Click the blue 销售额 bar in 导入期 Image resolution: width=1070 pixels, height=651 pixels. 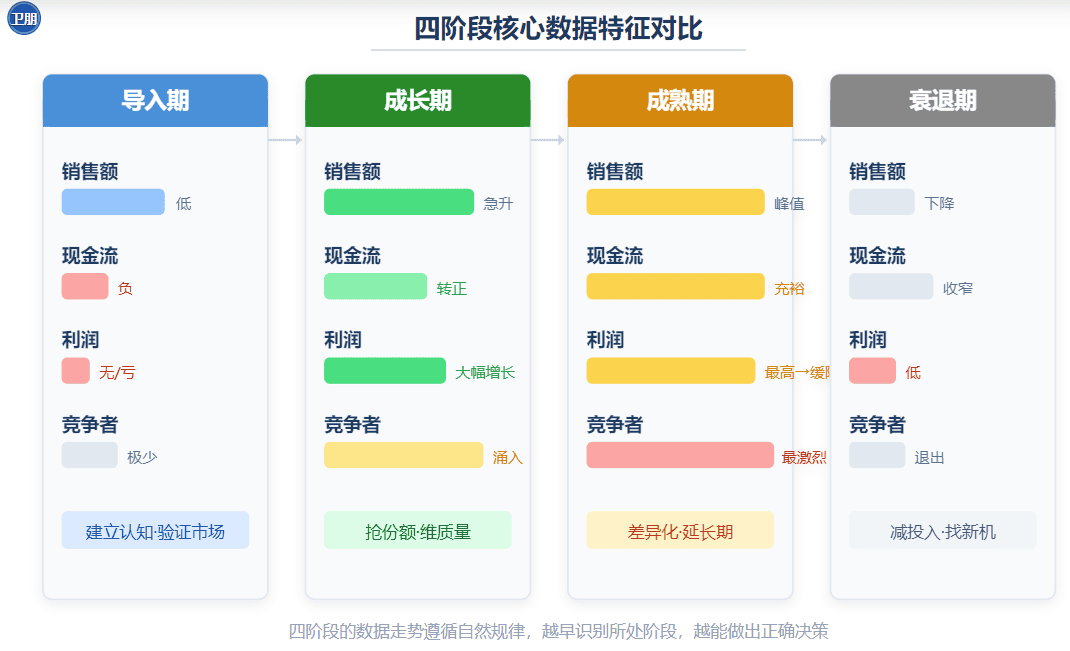click(113, 202)
